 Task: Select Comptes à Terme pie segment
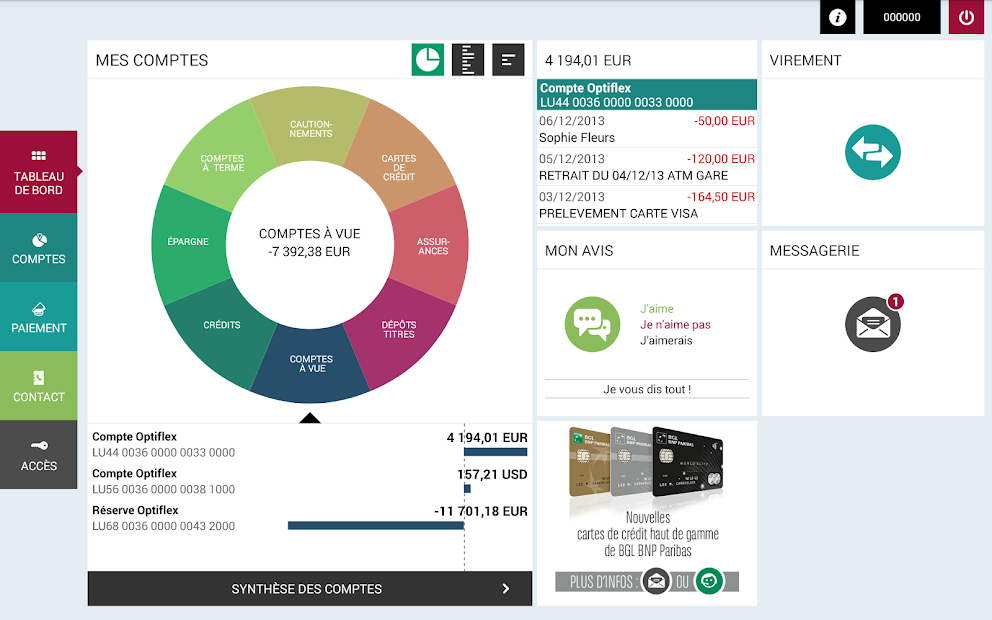(222, 163)
